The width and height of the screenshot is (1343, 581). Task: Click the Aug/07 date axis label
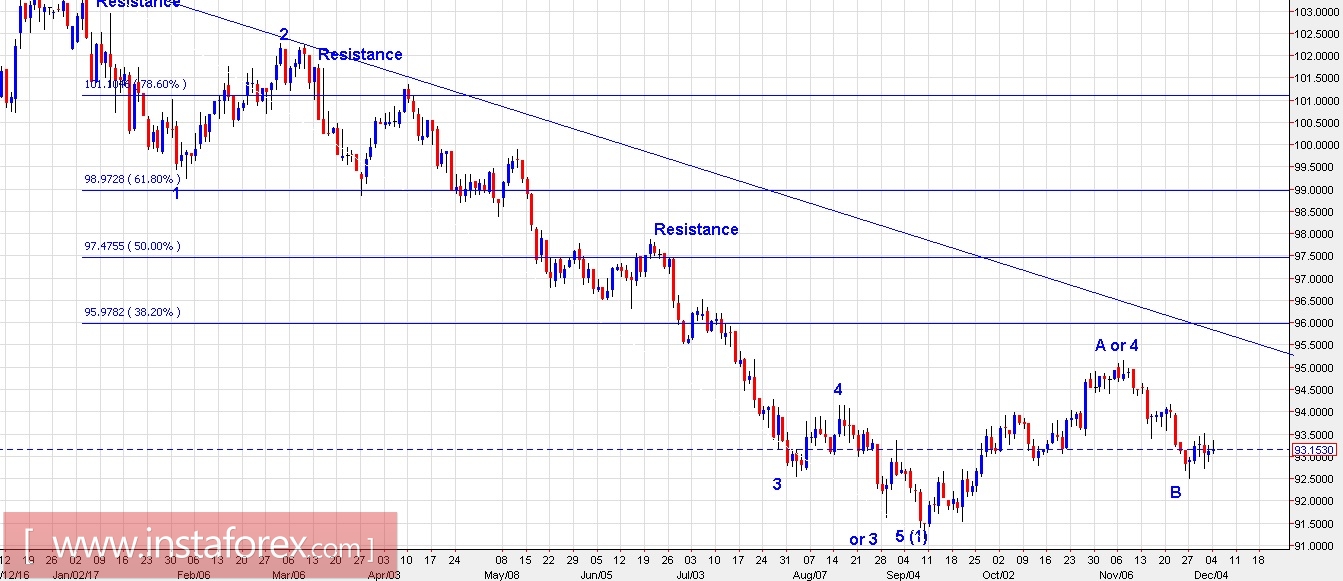(808, 575)
